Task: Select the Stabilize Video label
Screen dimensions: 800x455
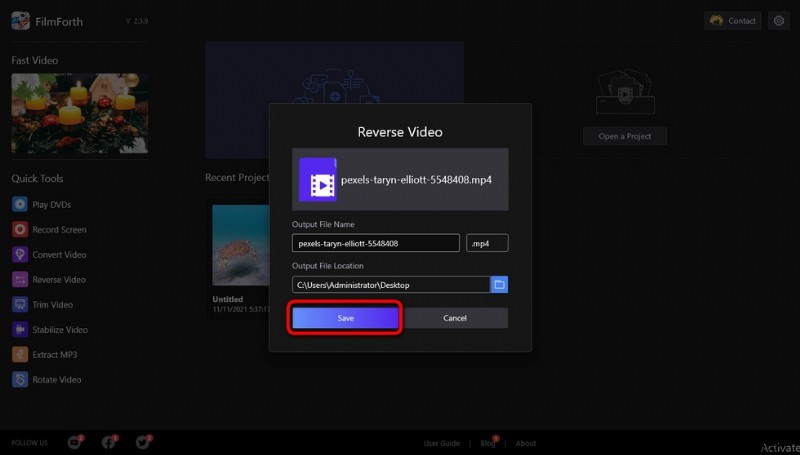Action: pos(60,330)
